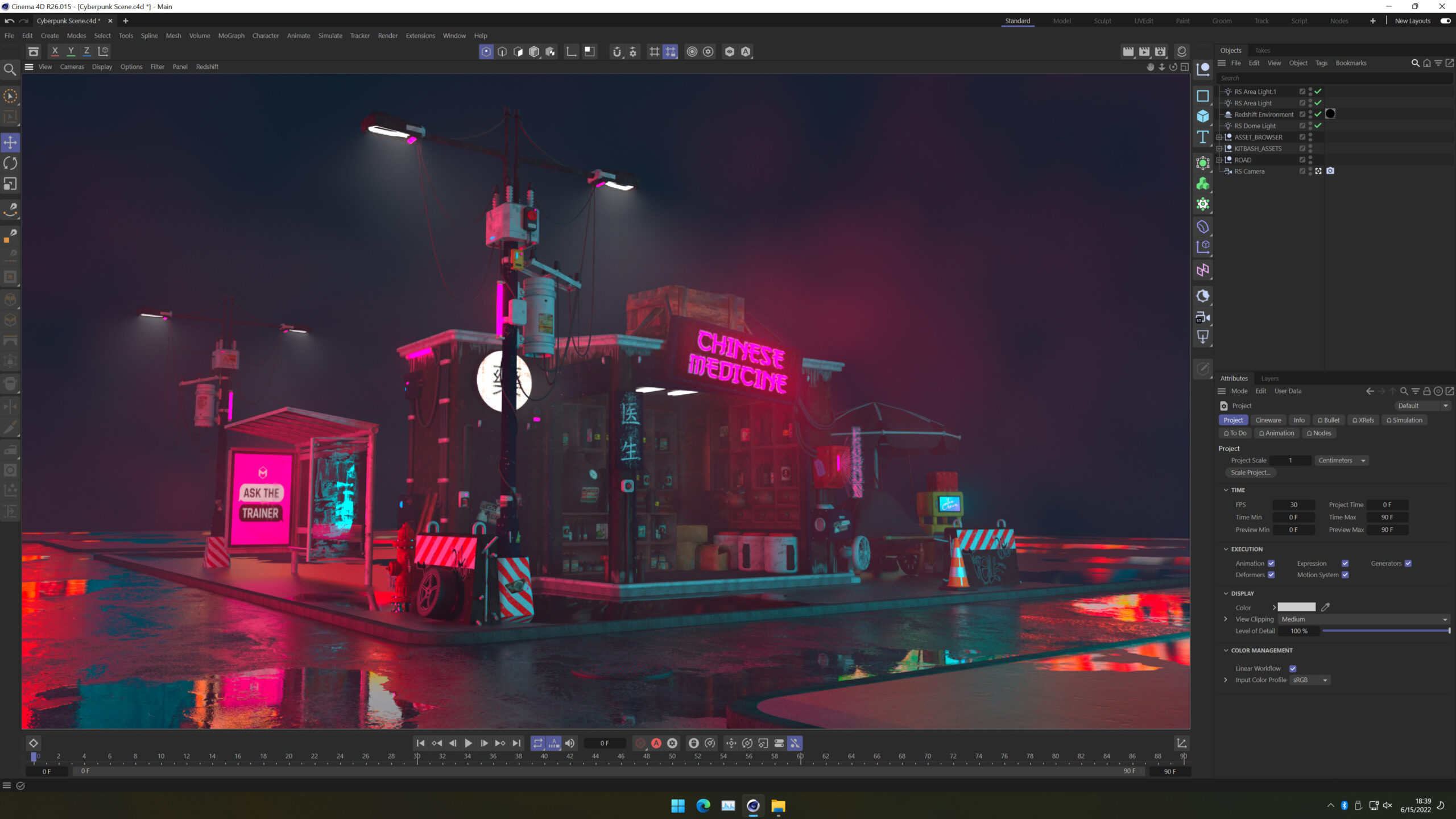Add a Cube primitive object
This screenshot has height=819, width=1456.
[x=1202, y=117]
